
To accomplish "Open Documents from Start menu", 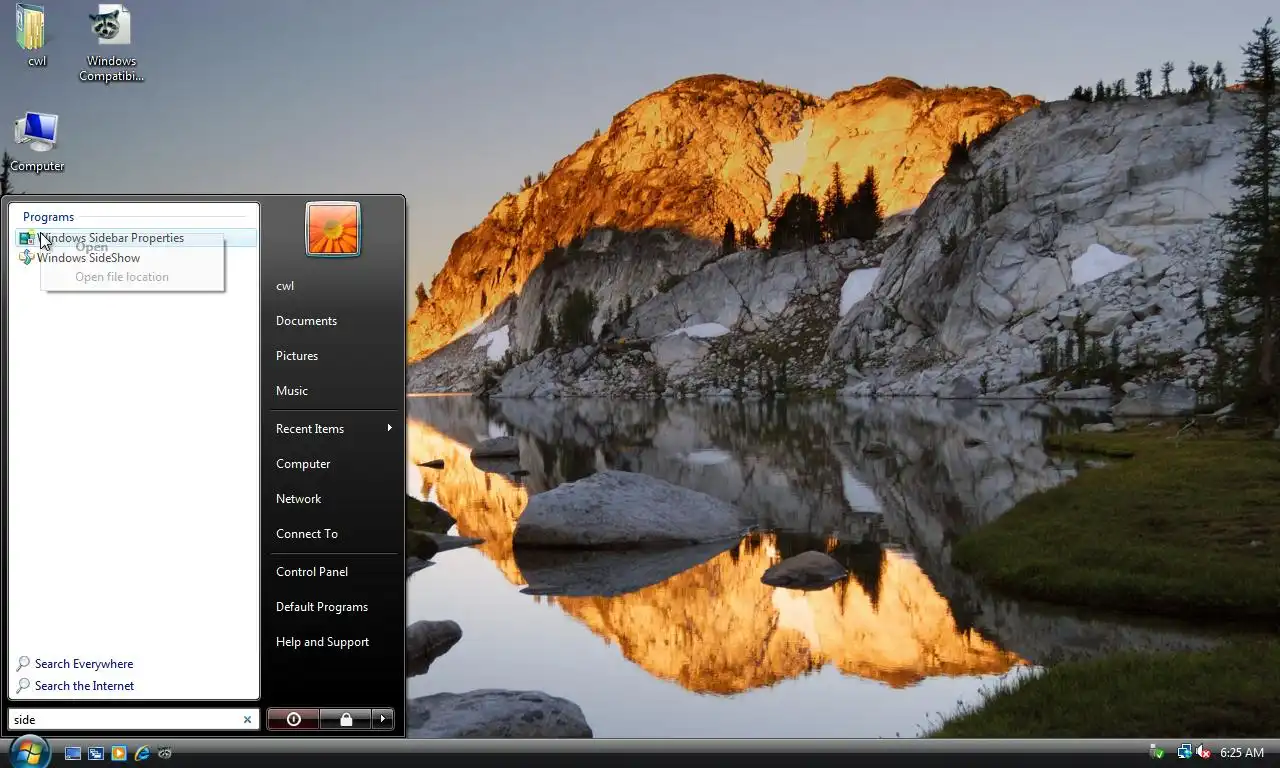I will tap(306, 321).
